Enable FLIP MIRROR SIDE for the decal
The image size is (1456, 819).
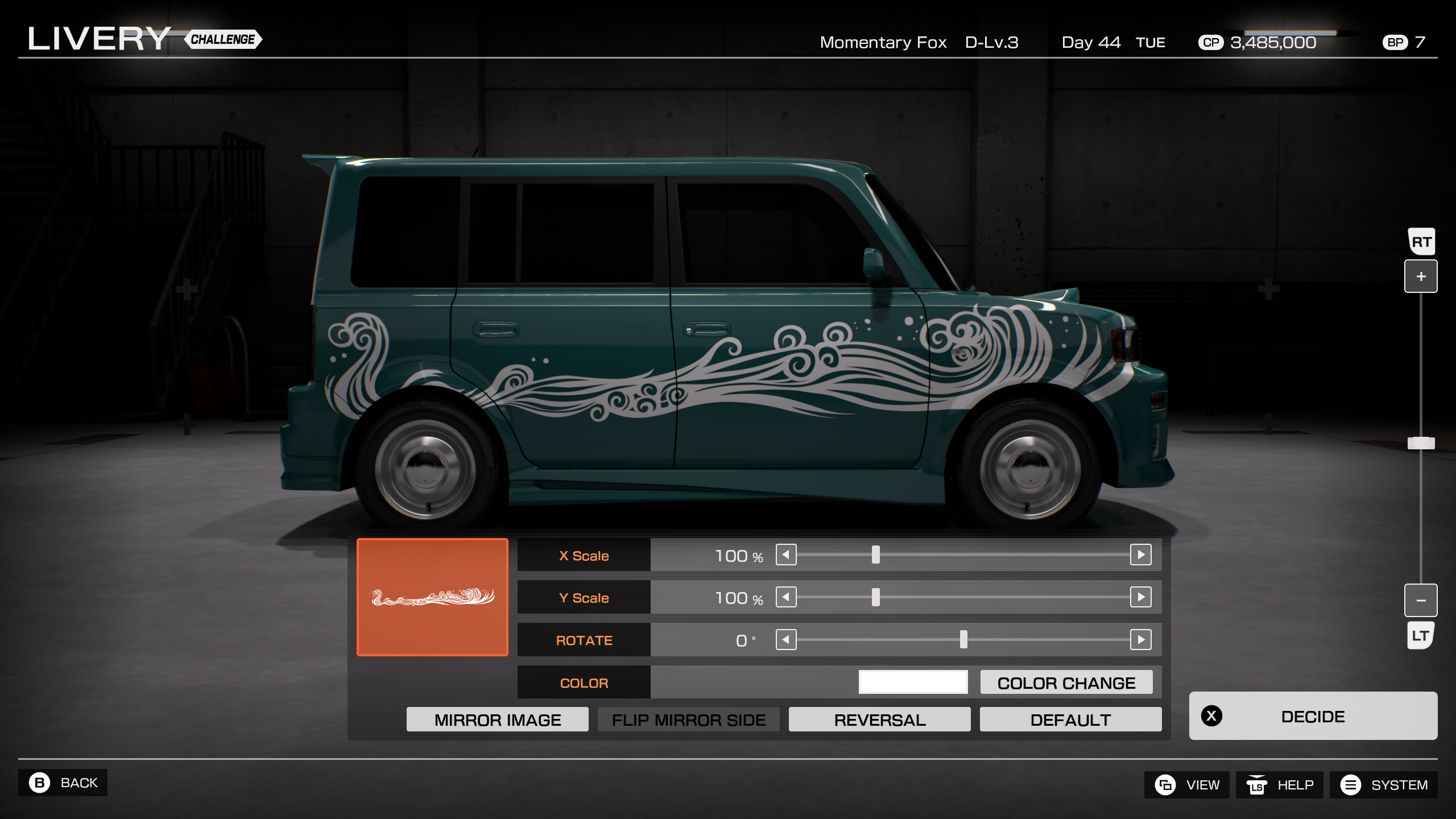pos(689,719)
